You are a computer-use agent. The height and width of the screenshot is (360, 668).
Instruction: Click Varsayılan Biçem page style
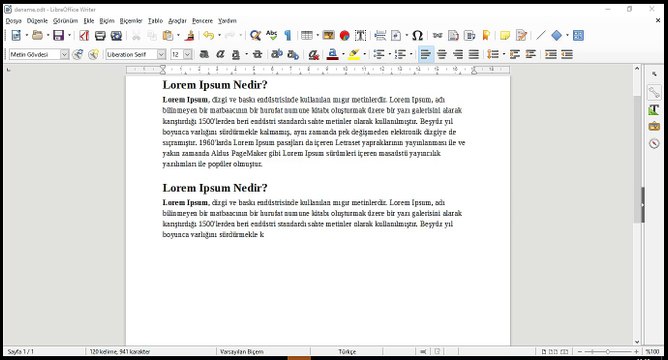click(242, 351)
